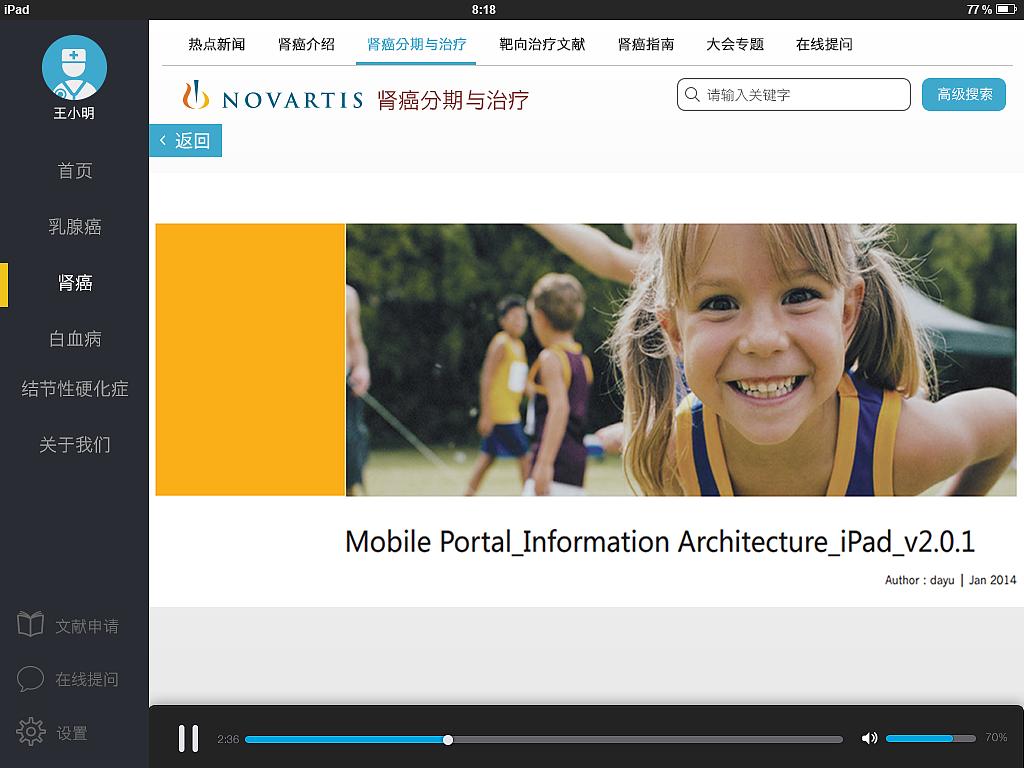The width and height of the screenshot is (1024, 768).
Task: Click the back arrow on the 返回 button
Action: [x=164, y=140]
